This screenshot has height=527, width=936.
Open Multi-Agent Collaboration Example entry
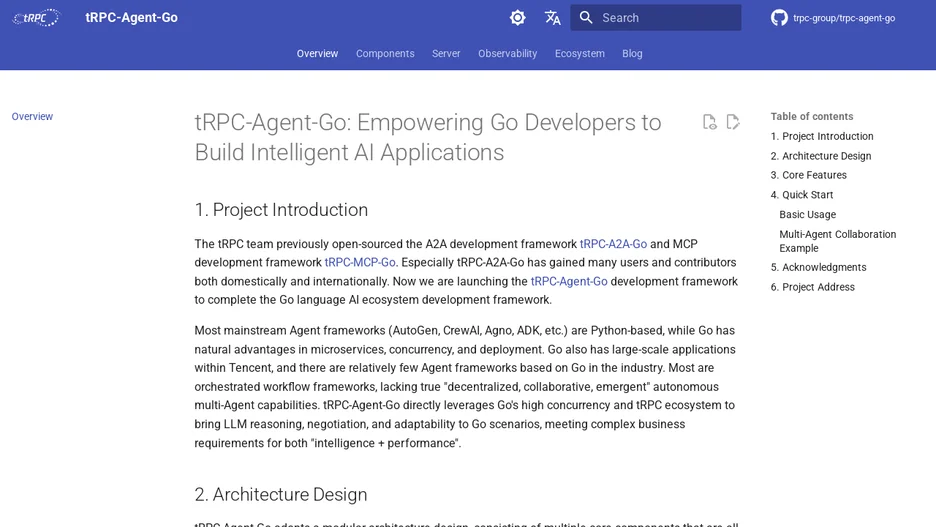point(838,241)
